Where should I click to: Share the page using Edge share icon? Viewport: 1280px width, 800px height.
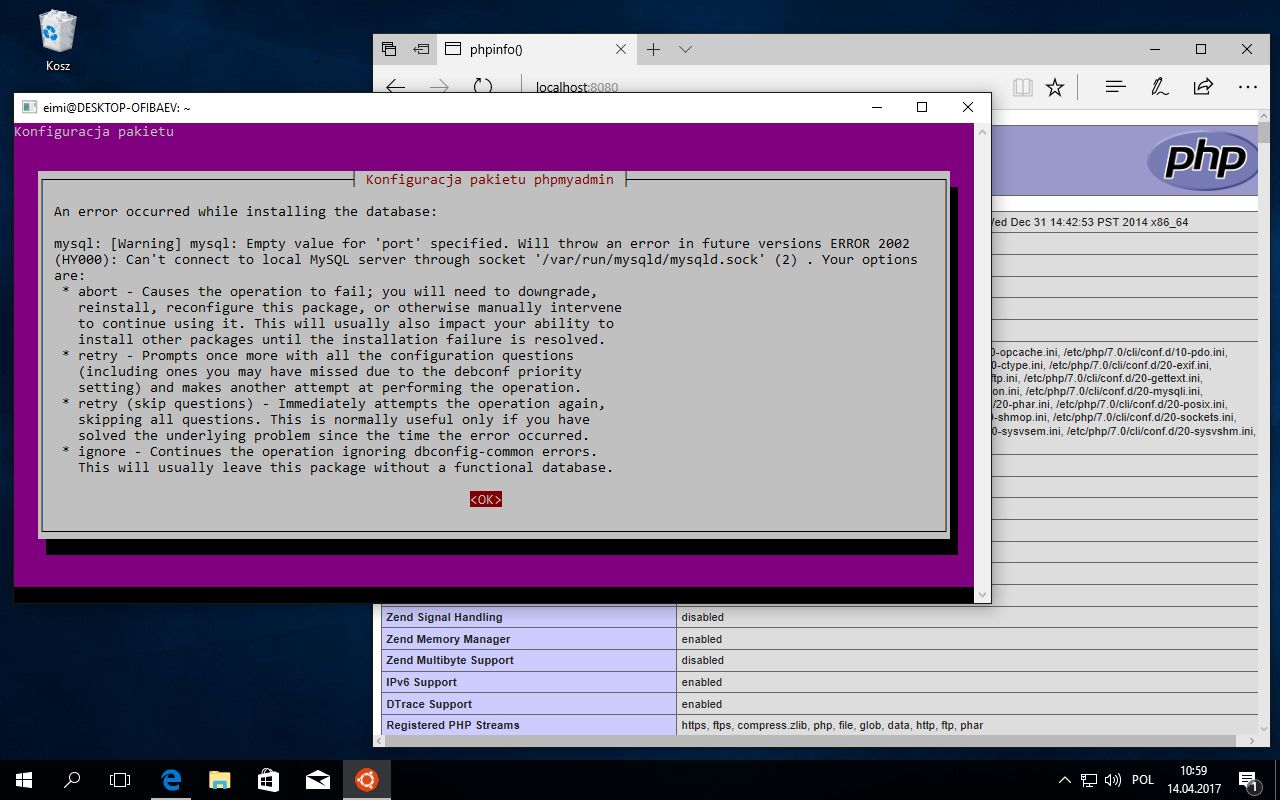pyautogui.click(x=1203, y=87)
